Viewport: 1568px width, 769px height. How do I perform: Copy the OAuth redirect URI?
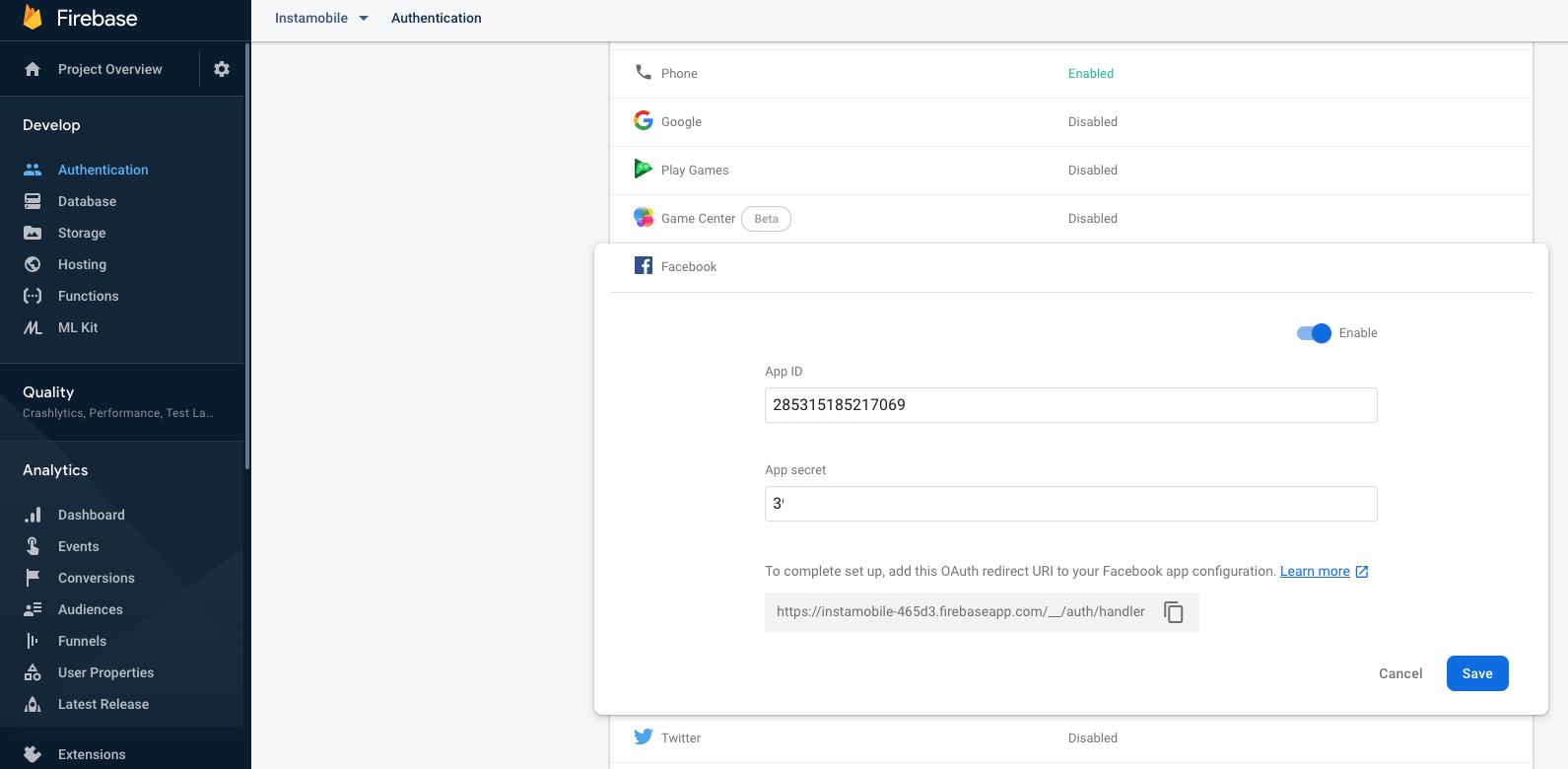1173,612
